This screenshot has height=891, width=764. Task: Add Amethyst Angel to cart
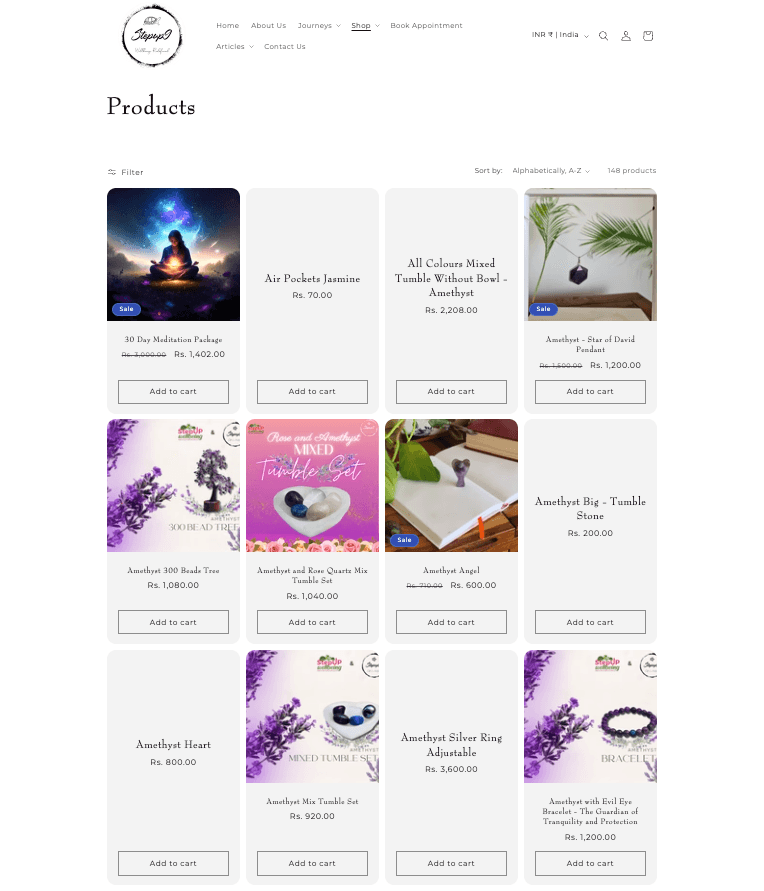(451, 622)
